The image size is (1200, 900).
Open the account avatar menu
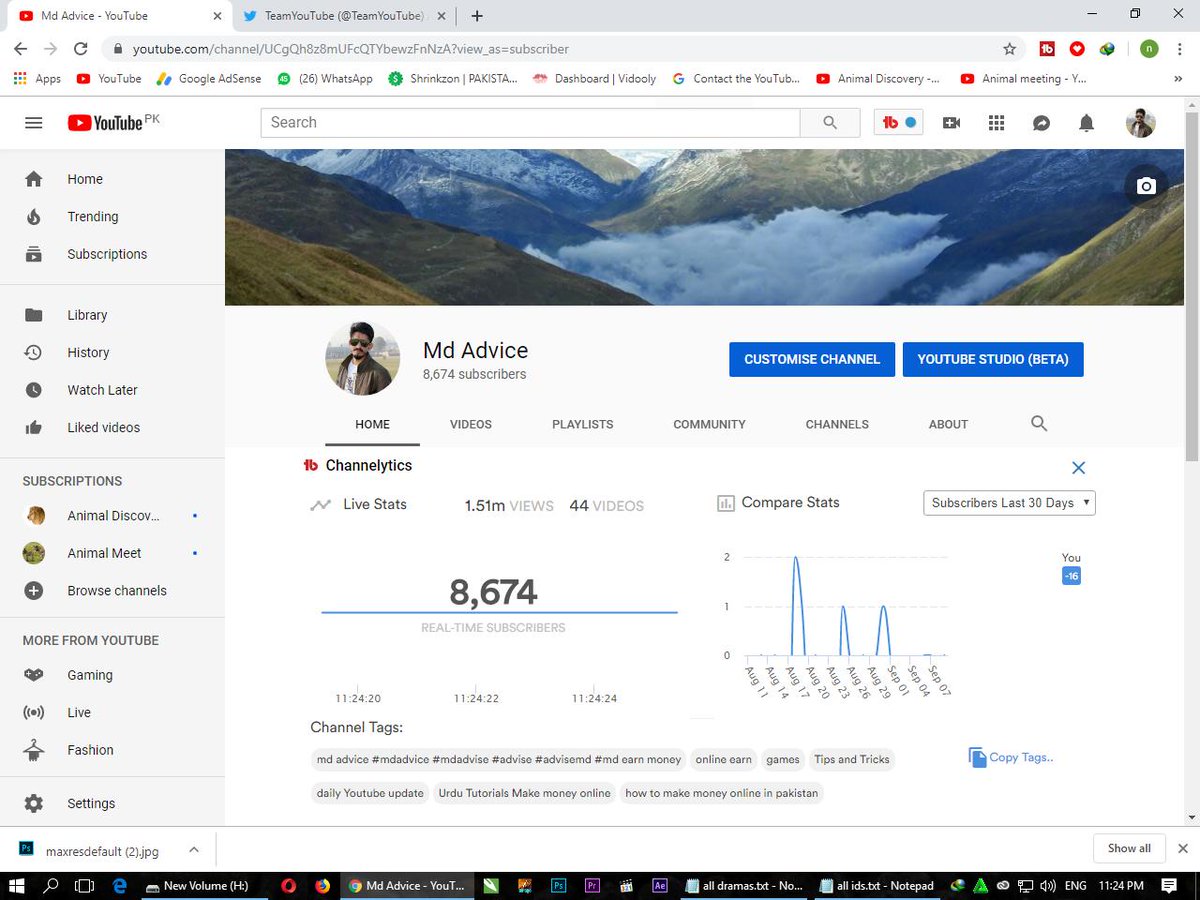coord(1140,123)
